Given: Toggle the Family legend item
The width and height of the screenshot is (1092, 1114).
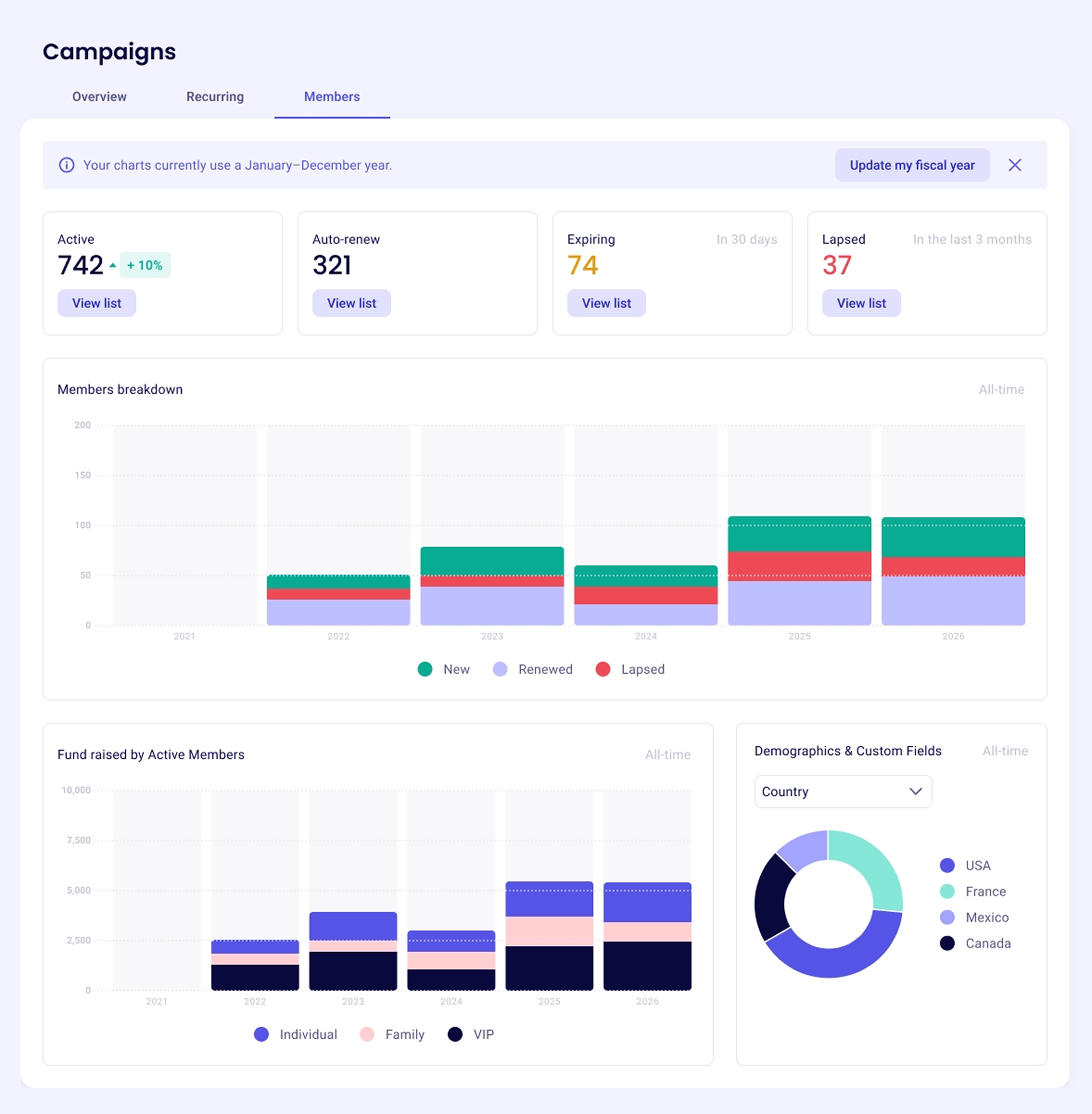Looking at the screenshot, I should [392, 1034].
